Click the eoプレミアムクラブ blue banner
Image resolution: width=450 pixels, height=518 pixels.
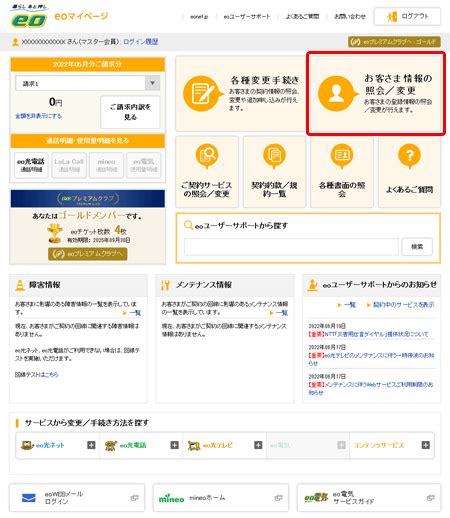pyautogui.click(x=88, y=199)
